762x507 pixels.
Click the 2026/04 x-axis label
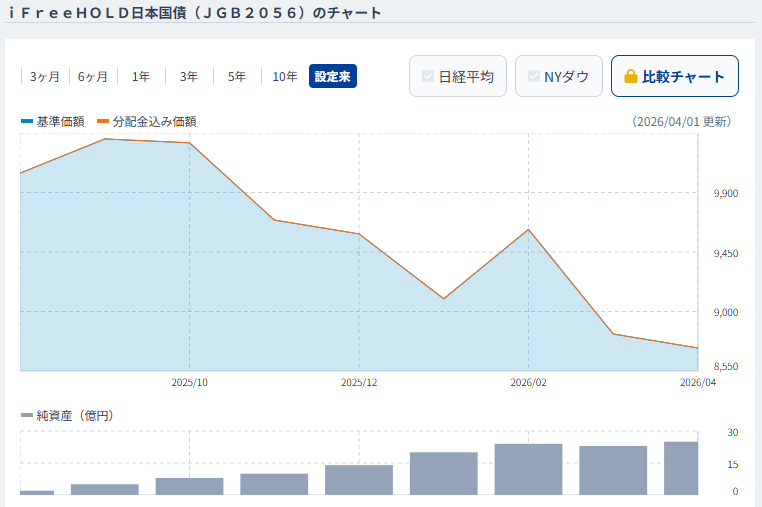(x=698, y=383)
